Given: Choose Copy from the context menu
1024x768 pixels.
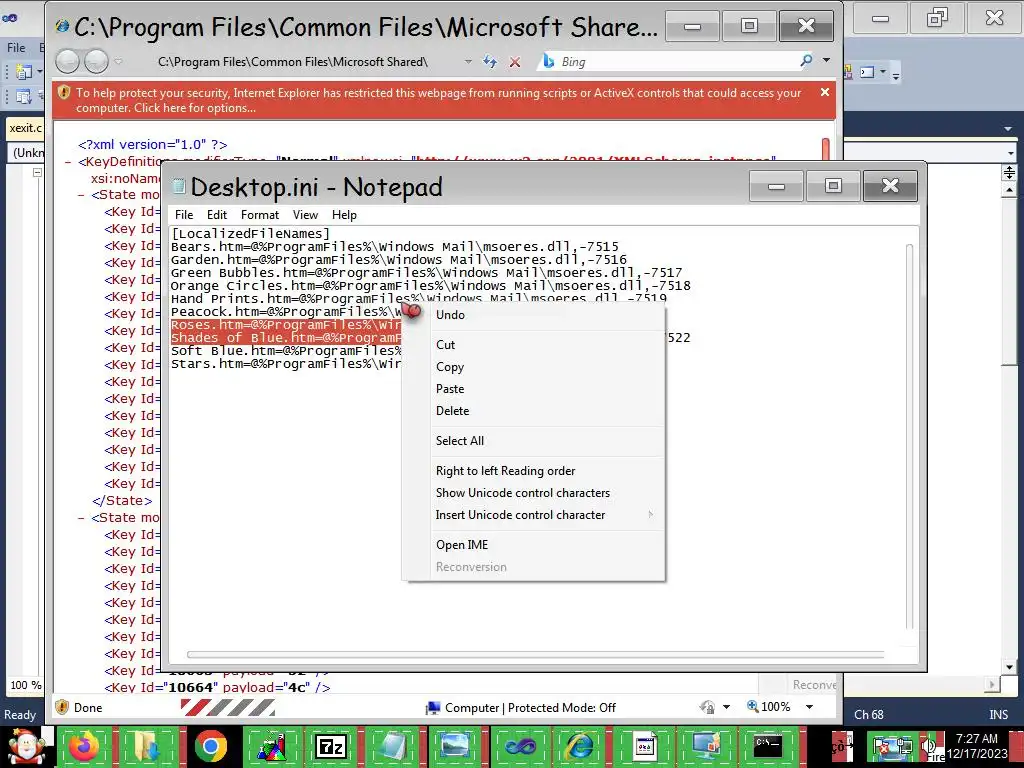Looking at the screenshot, I should (534, 367).
